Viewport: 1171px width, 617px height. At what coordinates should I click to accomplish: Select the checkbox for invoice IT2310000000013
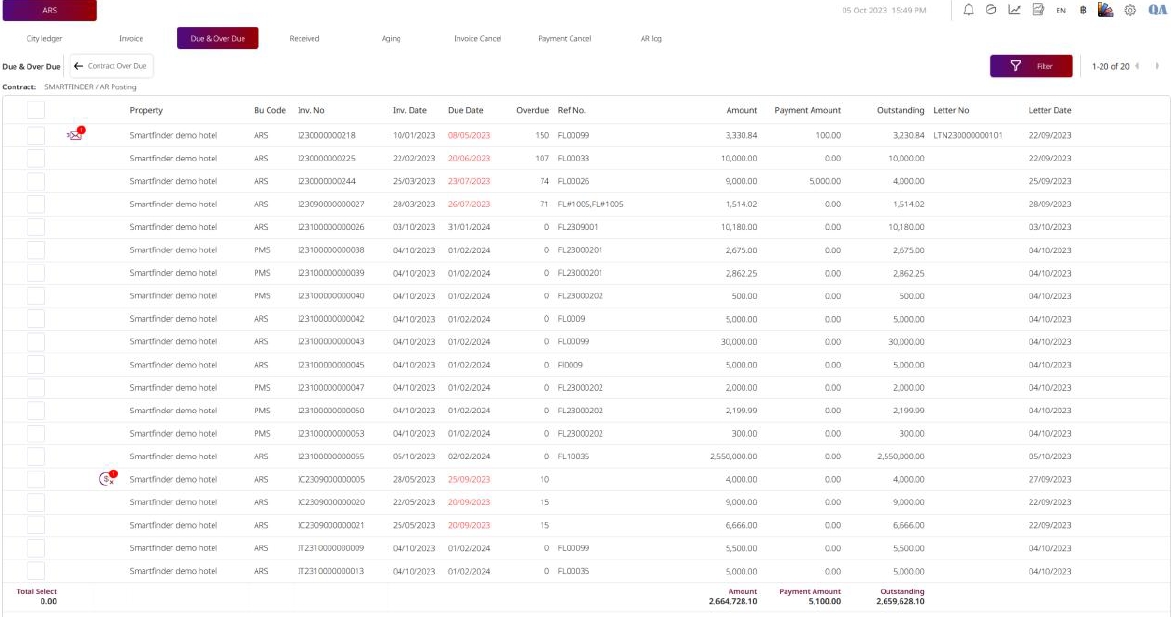click(35, 571)
